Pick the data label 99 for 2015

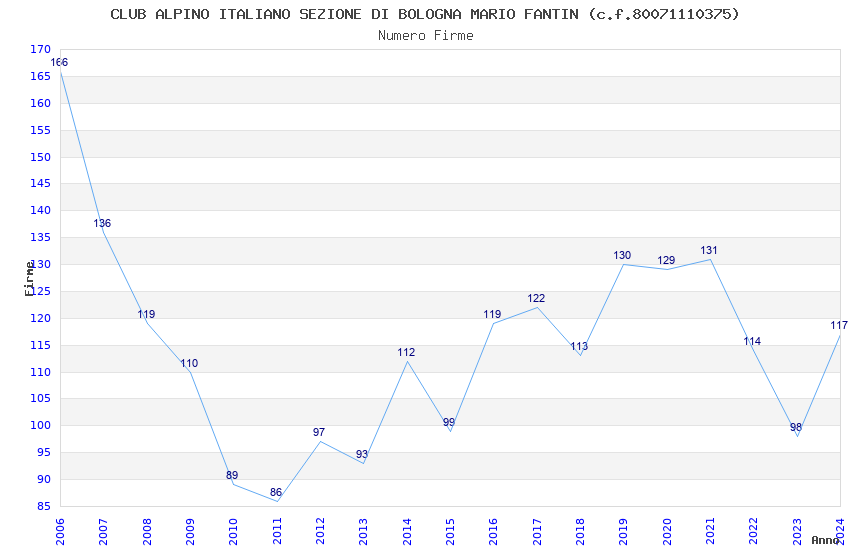click(449, 422)
